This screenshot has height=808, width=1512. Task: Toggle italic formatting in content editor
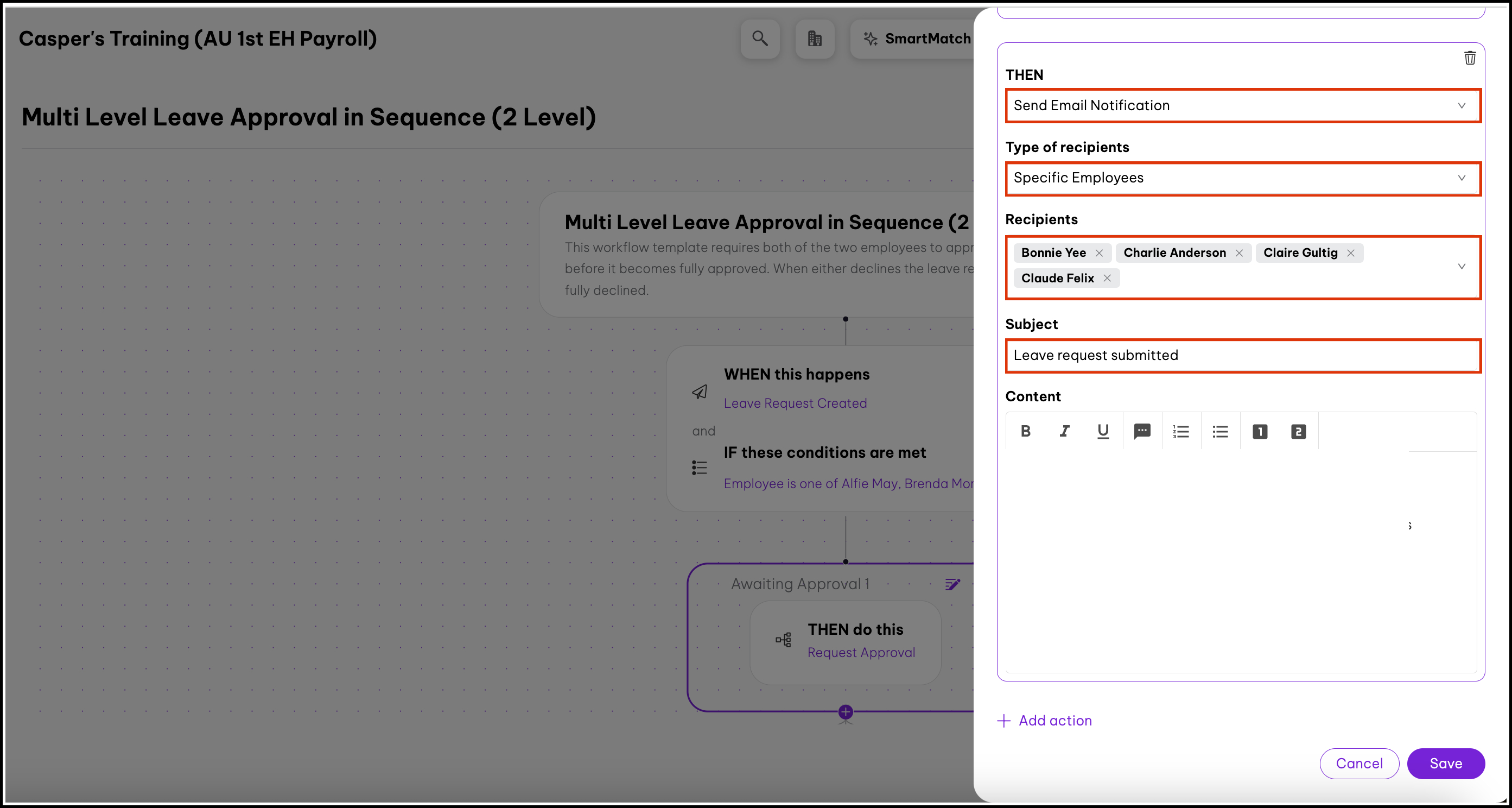pyautogui.click(x=1064, y=431)
